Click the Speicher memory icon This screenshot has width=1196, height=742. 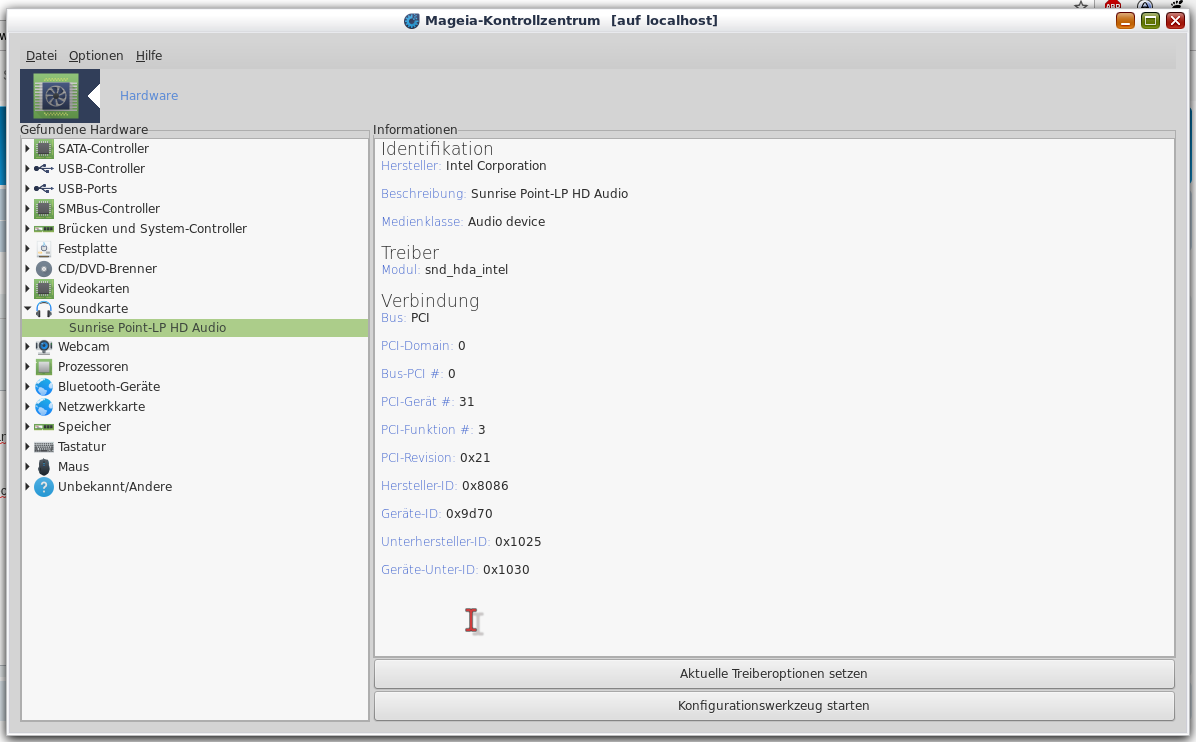[x=44, y=427]
